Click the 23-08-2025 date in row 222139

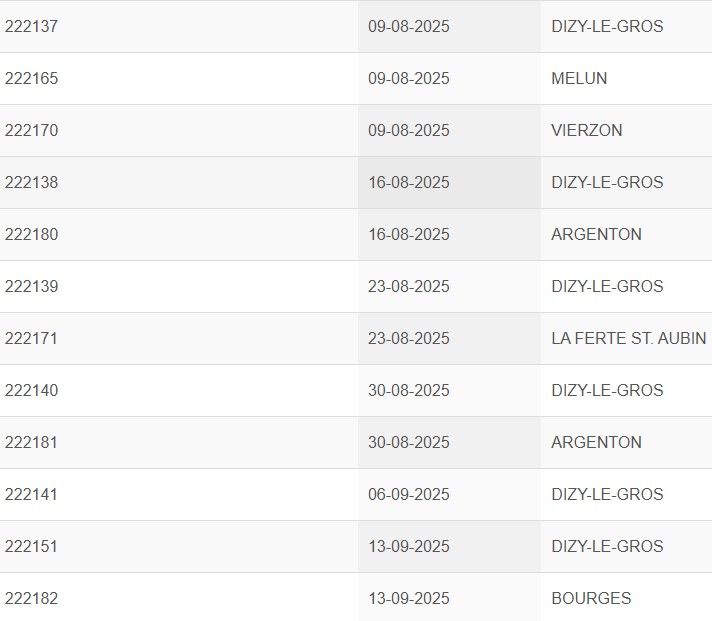[x=409, y=286]
